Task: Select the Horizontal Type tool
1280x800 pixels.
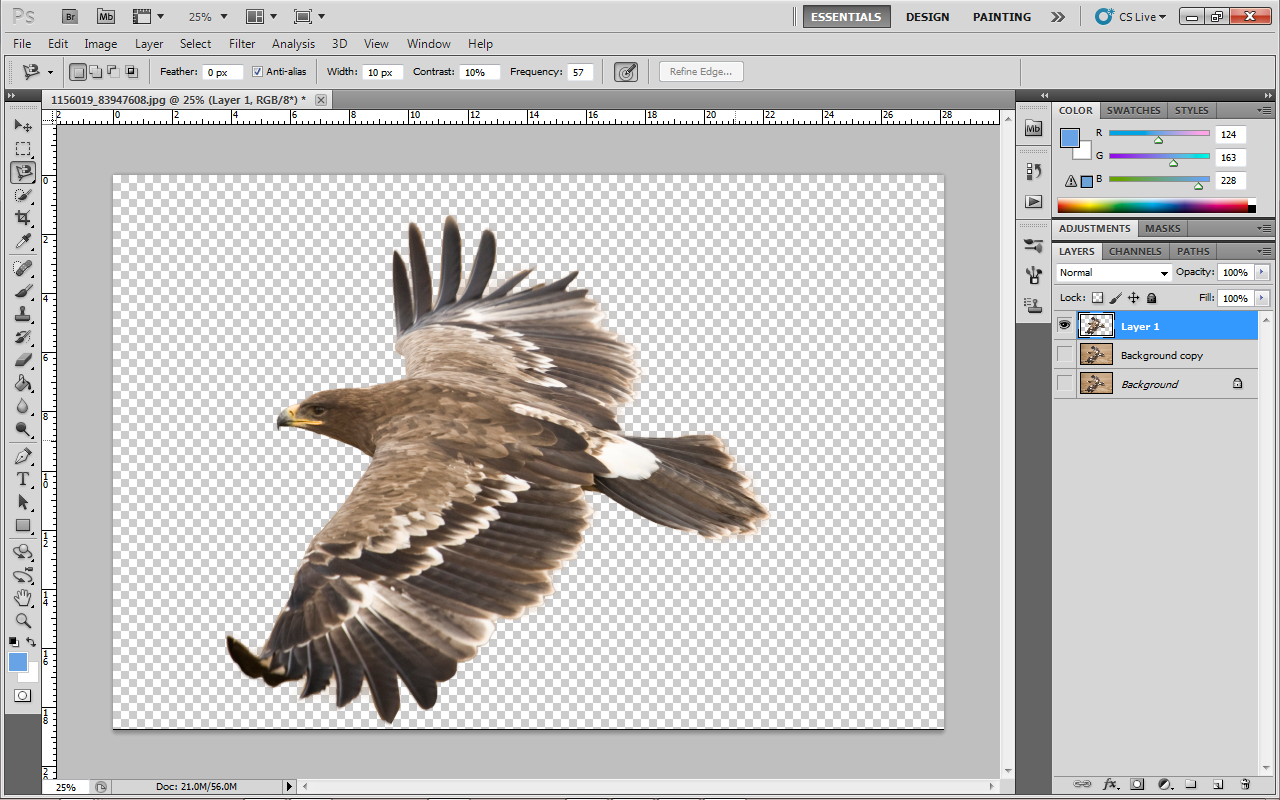Action: pyautogui.click(x=23, y=479)
